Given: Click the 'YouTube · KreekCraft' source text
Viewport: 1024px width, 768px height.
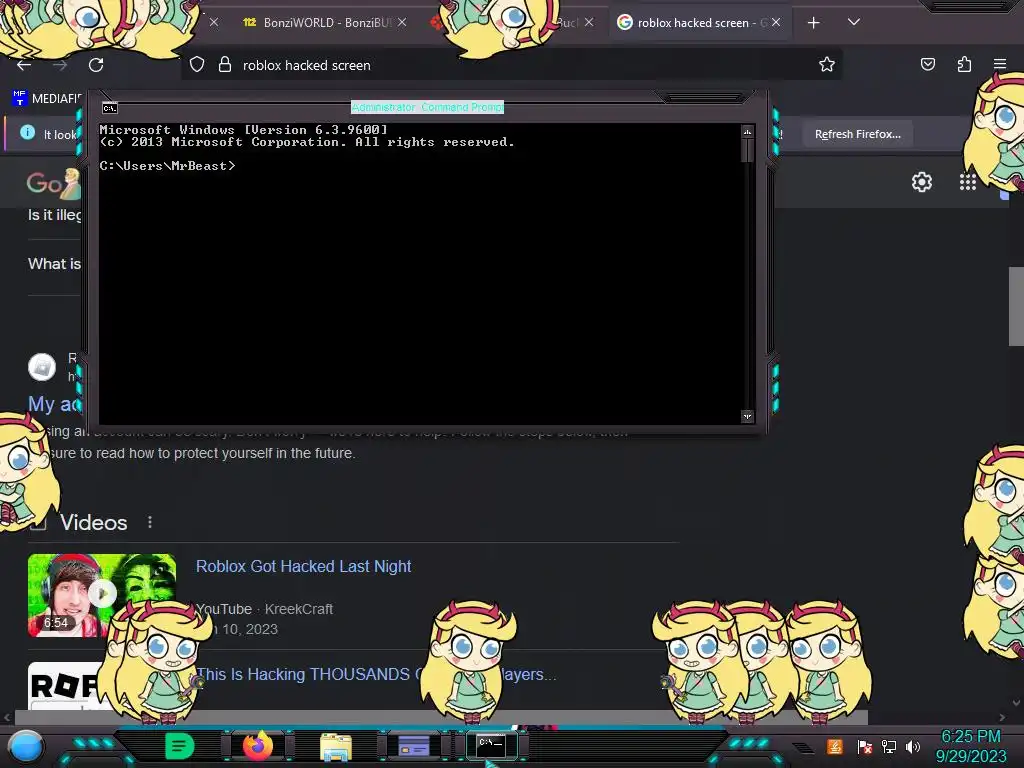Looking at the screenshot, I should 264,609.
